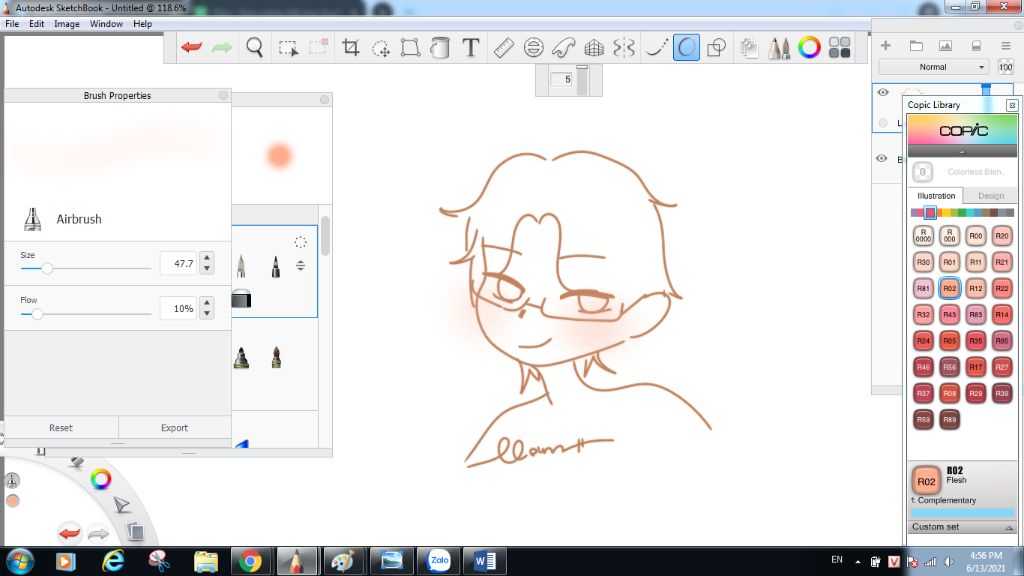
Task: Click the Flow value field showing 10%
Action: click(178, 308)
